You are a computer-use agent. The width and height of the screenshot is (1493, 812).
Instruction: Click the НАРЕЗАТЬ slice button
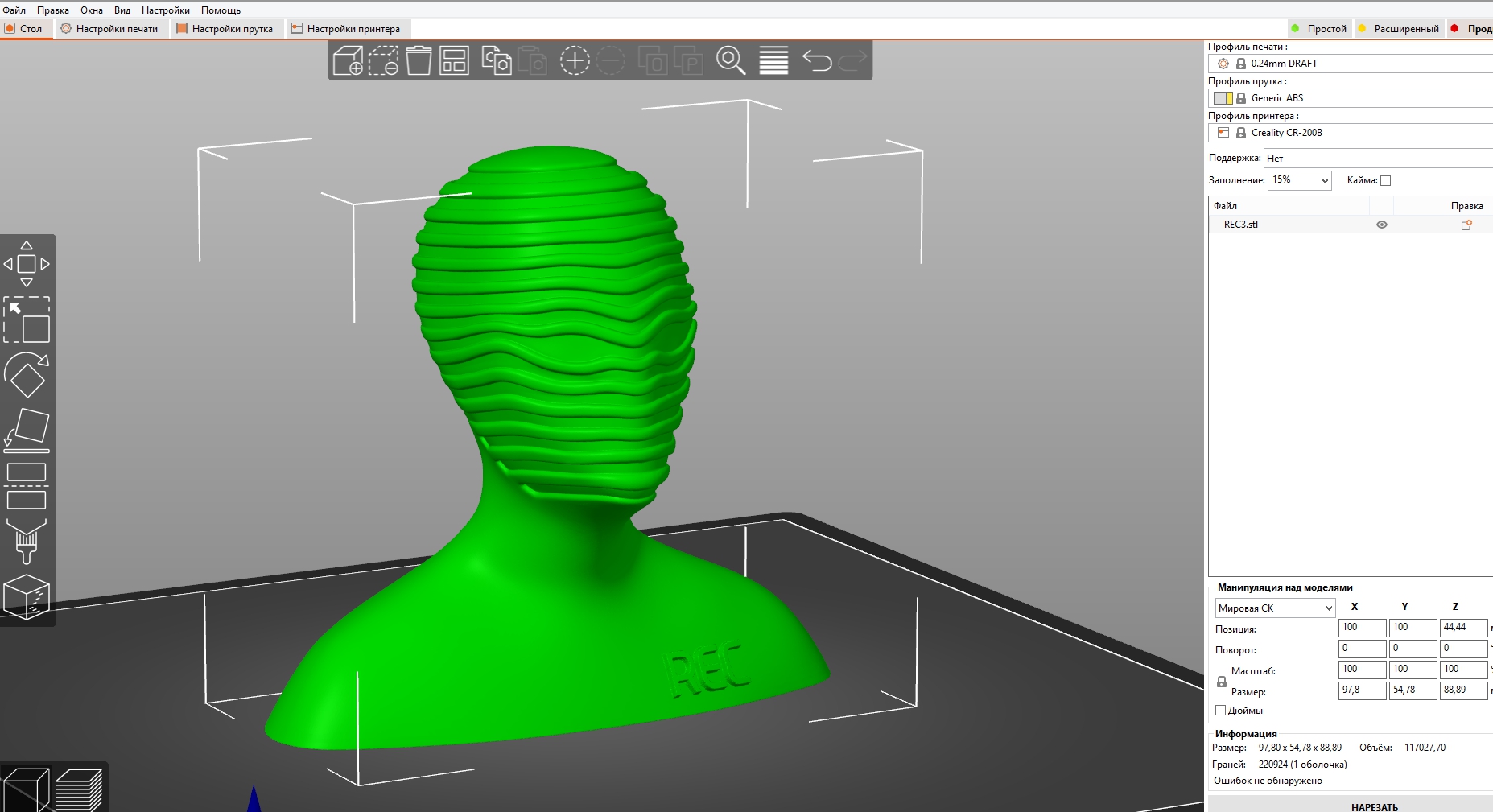[x=1374, y=806]
